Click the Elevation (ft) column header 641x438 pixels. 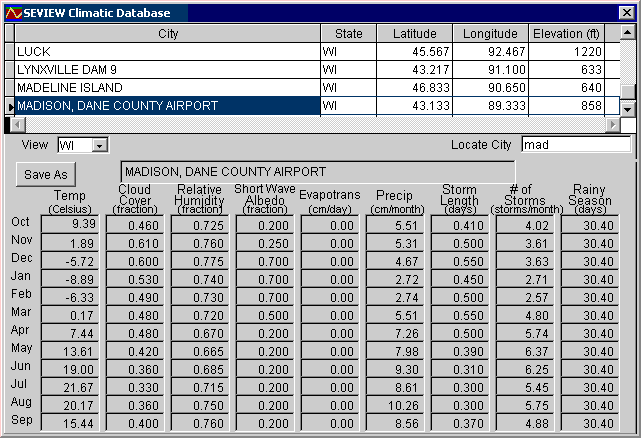pos(566,34)
